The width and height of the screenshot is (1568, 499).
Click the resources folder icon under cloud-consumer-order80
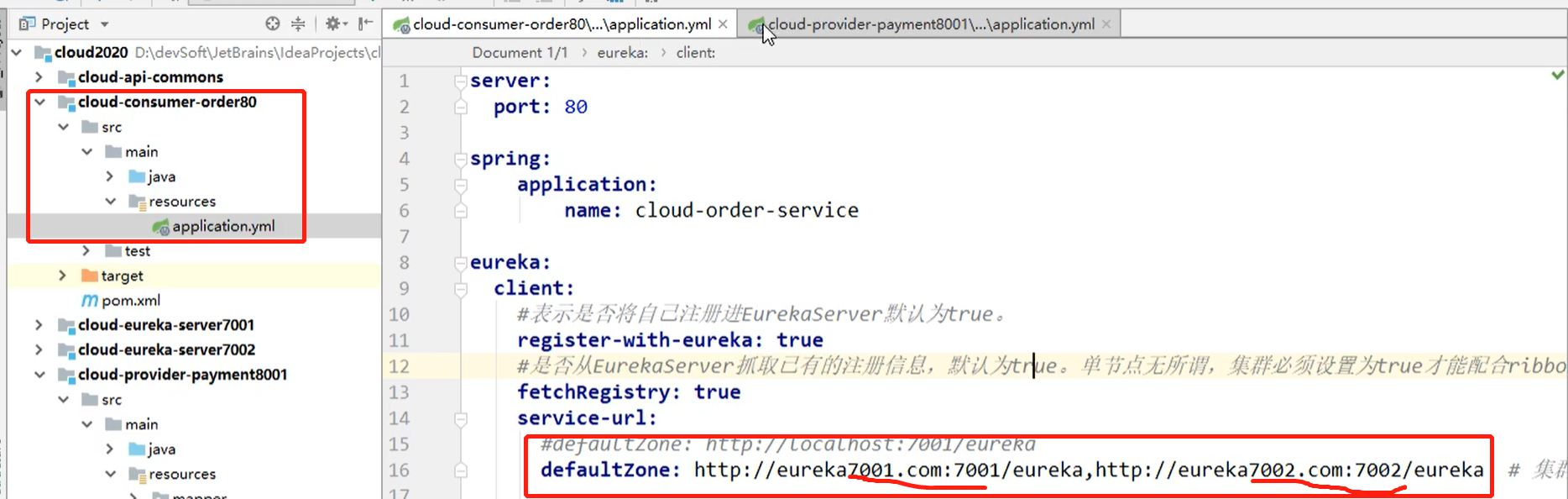(137, 202)
